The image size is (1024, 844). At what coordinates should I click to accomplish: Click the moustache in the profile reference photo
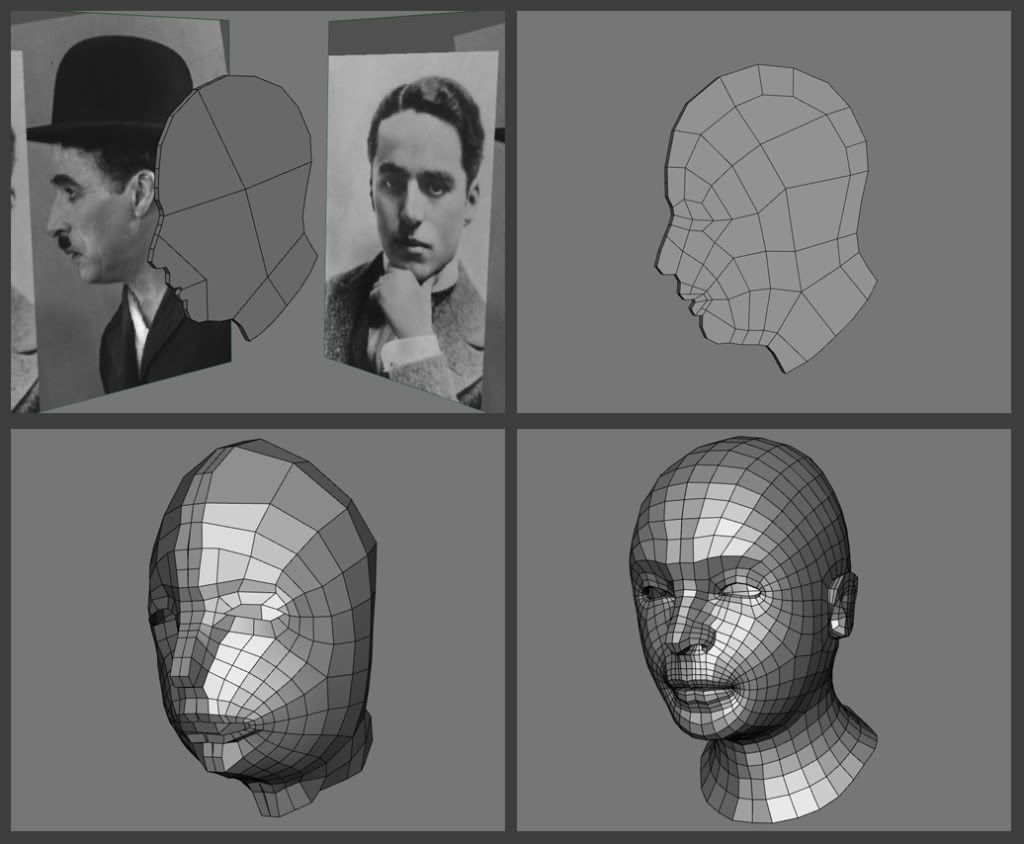[x=65, y=243]
